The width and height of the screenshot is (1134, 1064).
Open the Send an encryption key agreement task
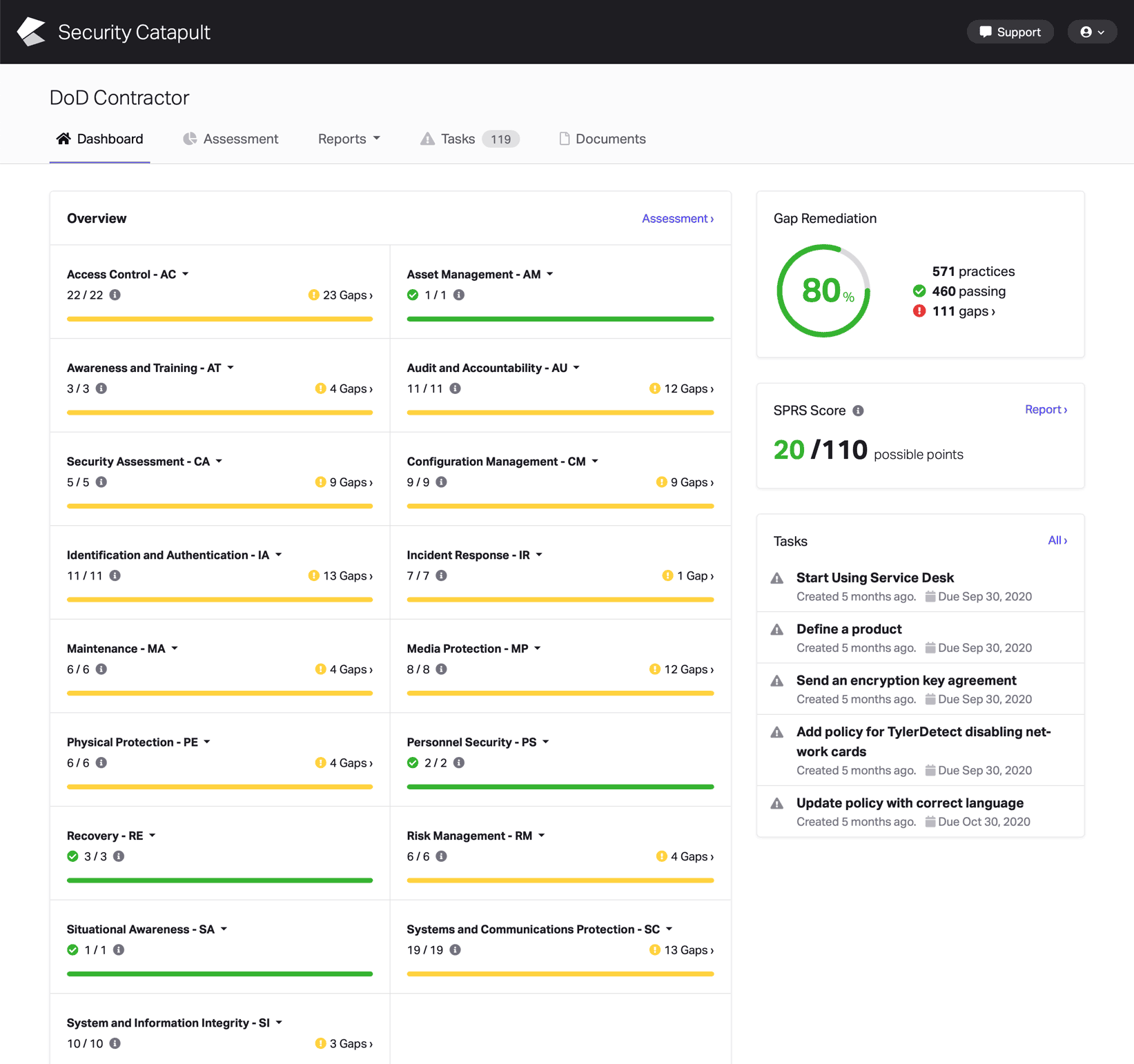coord(906,680)
